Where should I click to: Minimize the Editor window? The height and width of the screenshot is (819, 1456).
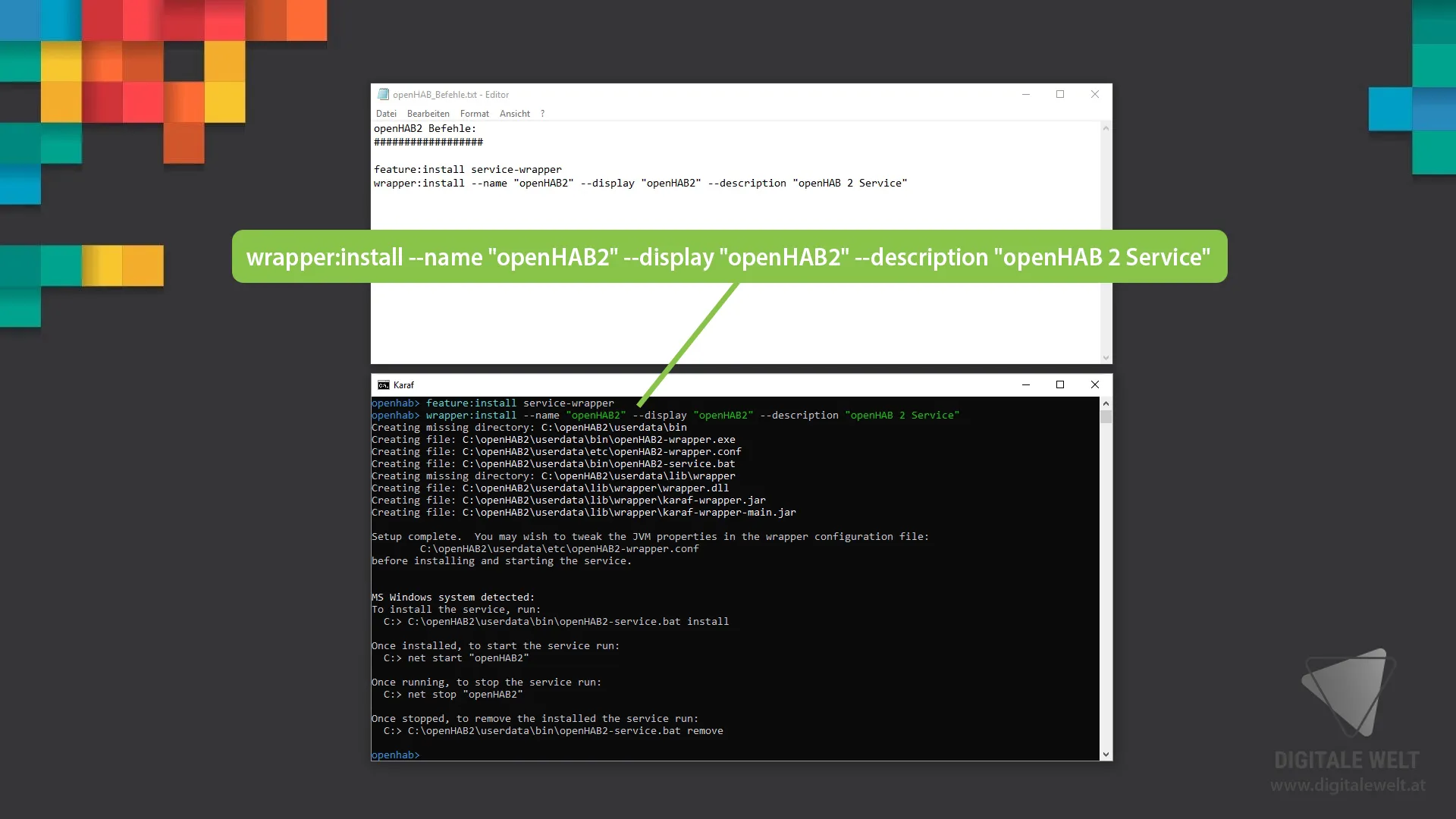(x=1026, y=95)
